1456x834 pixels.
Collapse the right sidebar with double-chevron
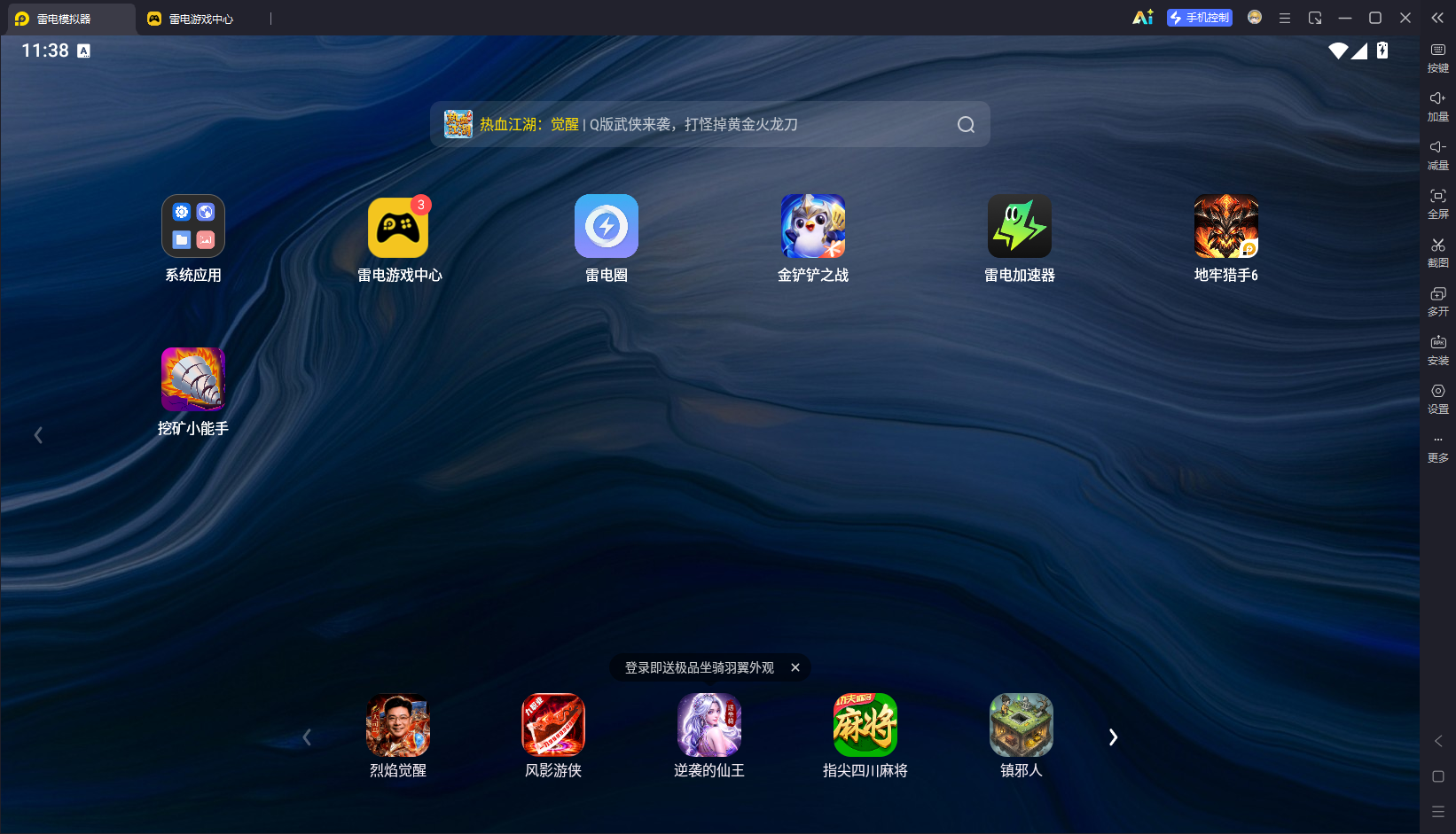(x=1437, y=18)
